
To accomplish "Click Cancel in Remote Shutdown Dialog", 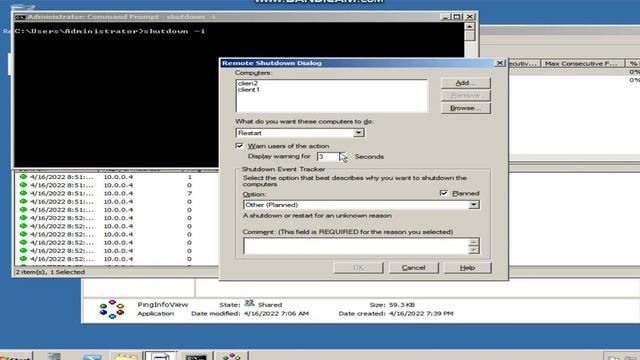I will click(x=413, y=268).
